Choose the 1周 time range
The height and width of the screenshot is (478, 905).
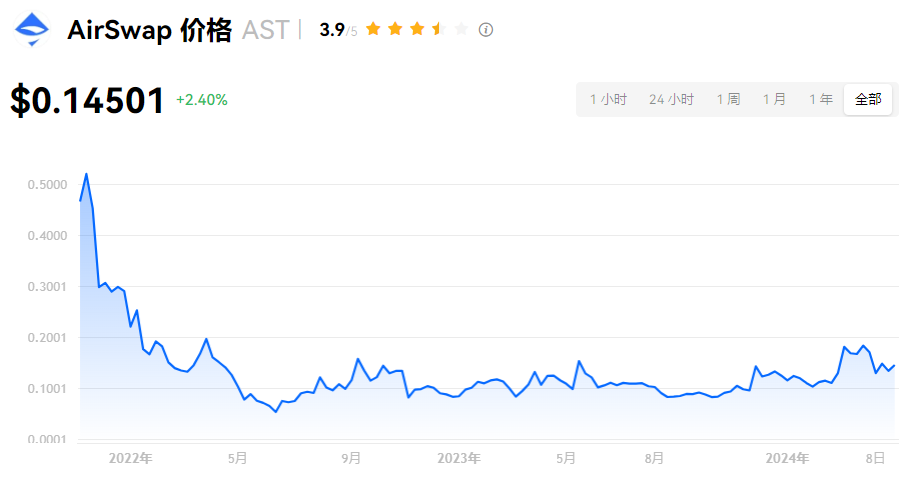728,99
